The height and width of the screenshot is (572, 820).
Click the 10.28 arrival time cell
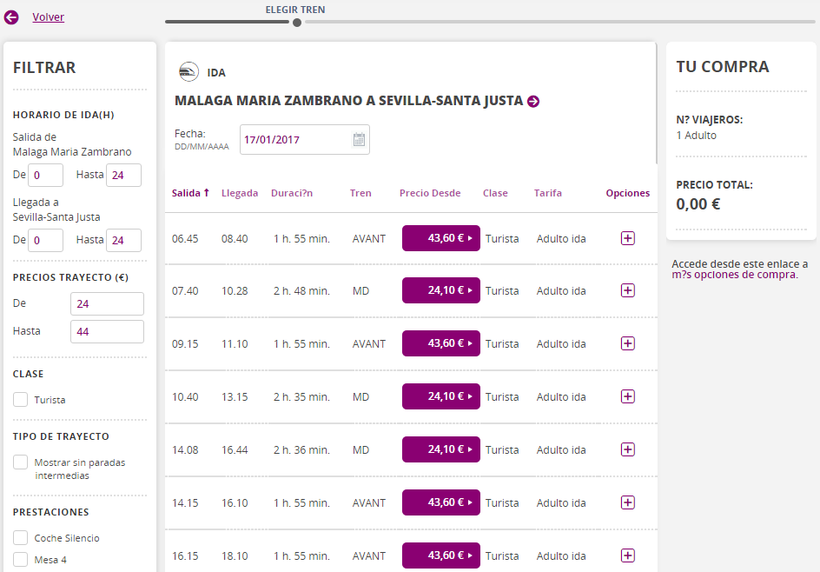pyautogui.click(x=234, y=291)
